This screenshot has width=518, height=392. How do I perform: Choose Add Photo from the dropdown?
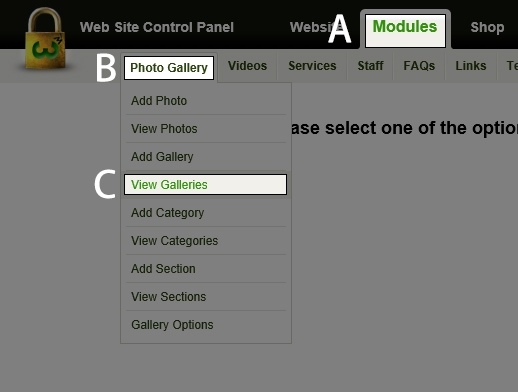point(206,101)
